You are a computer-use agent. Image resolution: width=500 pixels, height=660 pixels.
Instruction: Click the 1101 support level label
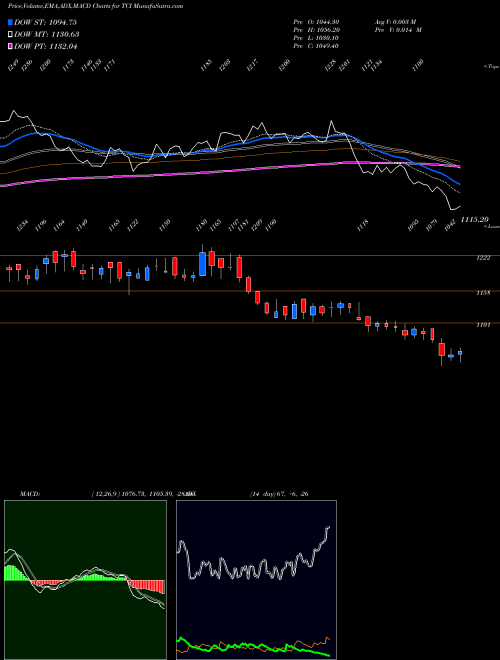(484, 325)
